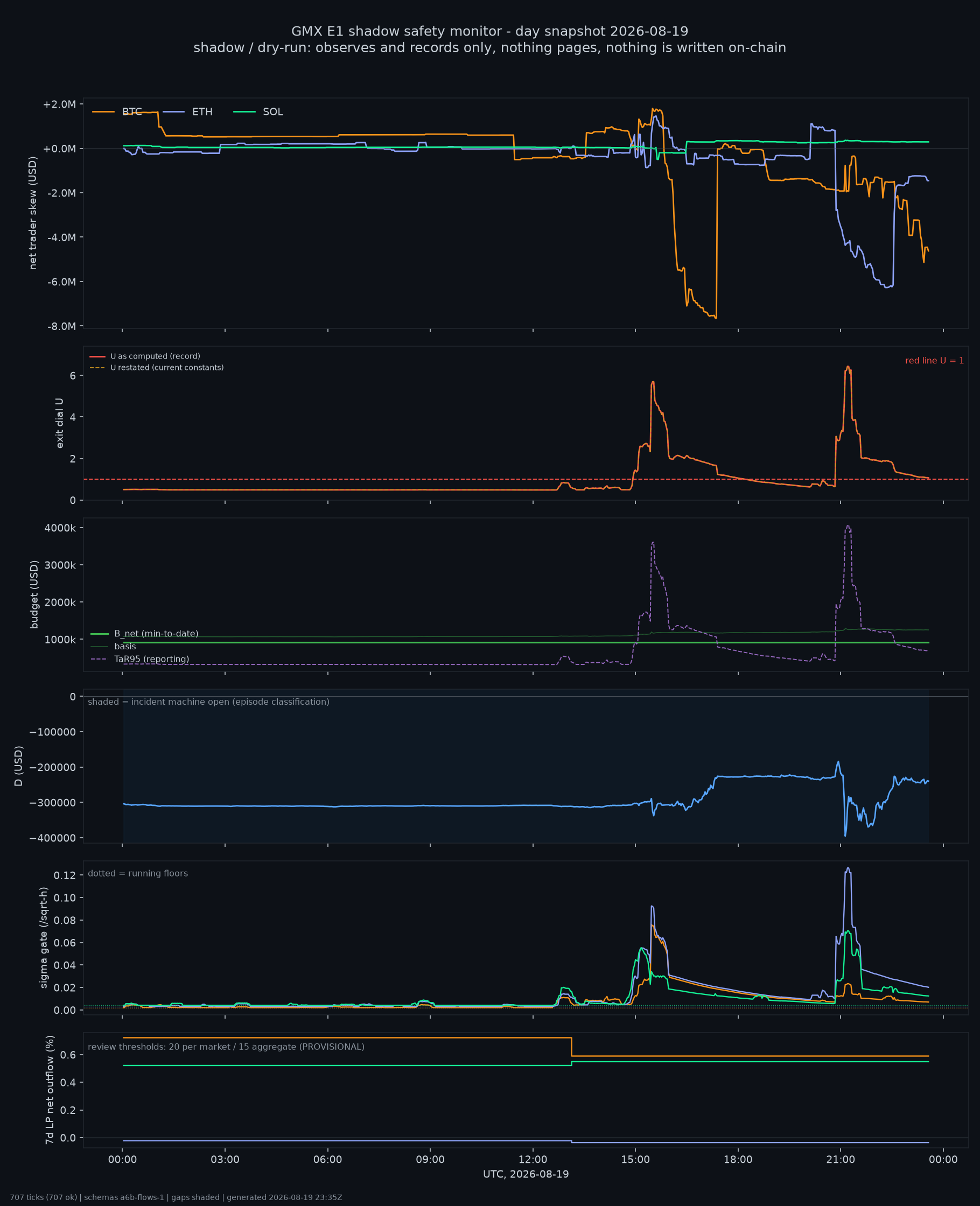Click the '0.0' LP outflow tick
Image resolution: width=980 pixels, height=1206 pixels.
(68, 1138)
